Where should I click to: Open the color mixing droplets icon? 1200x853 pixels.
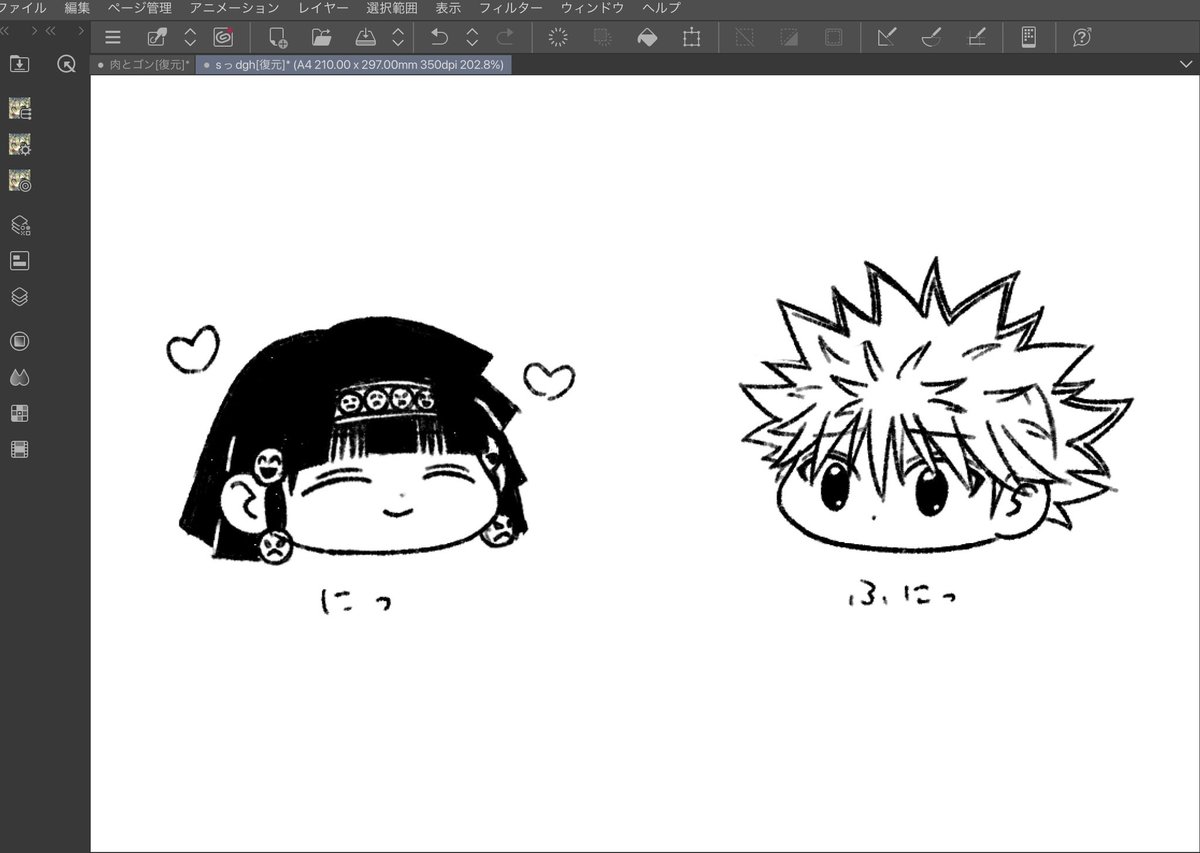coord(19,377)
